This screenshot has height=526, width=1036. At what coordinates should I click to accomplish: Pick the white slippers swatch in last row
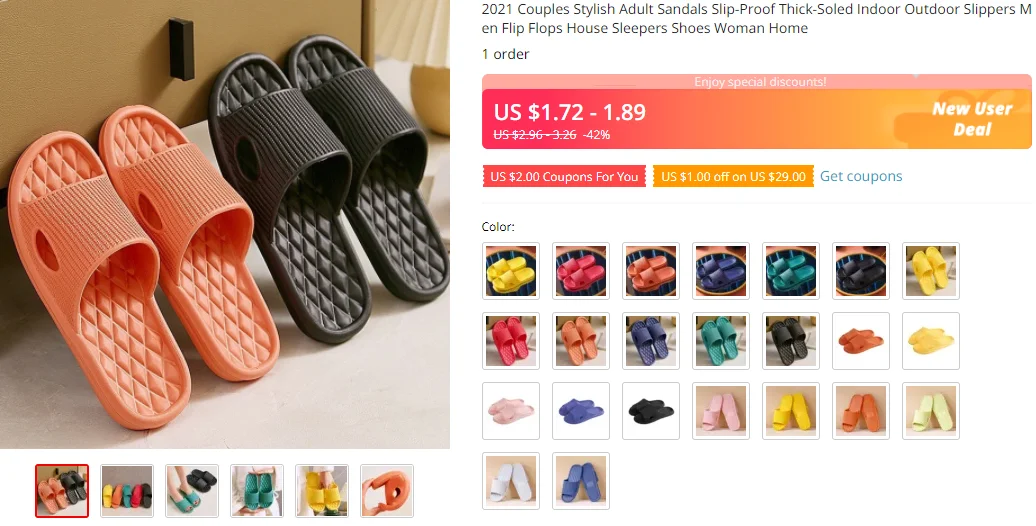[511, 481]
